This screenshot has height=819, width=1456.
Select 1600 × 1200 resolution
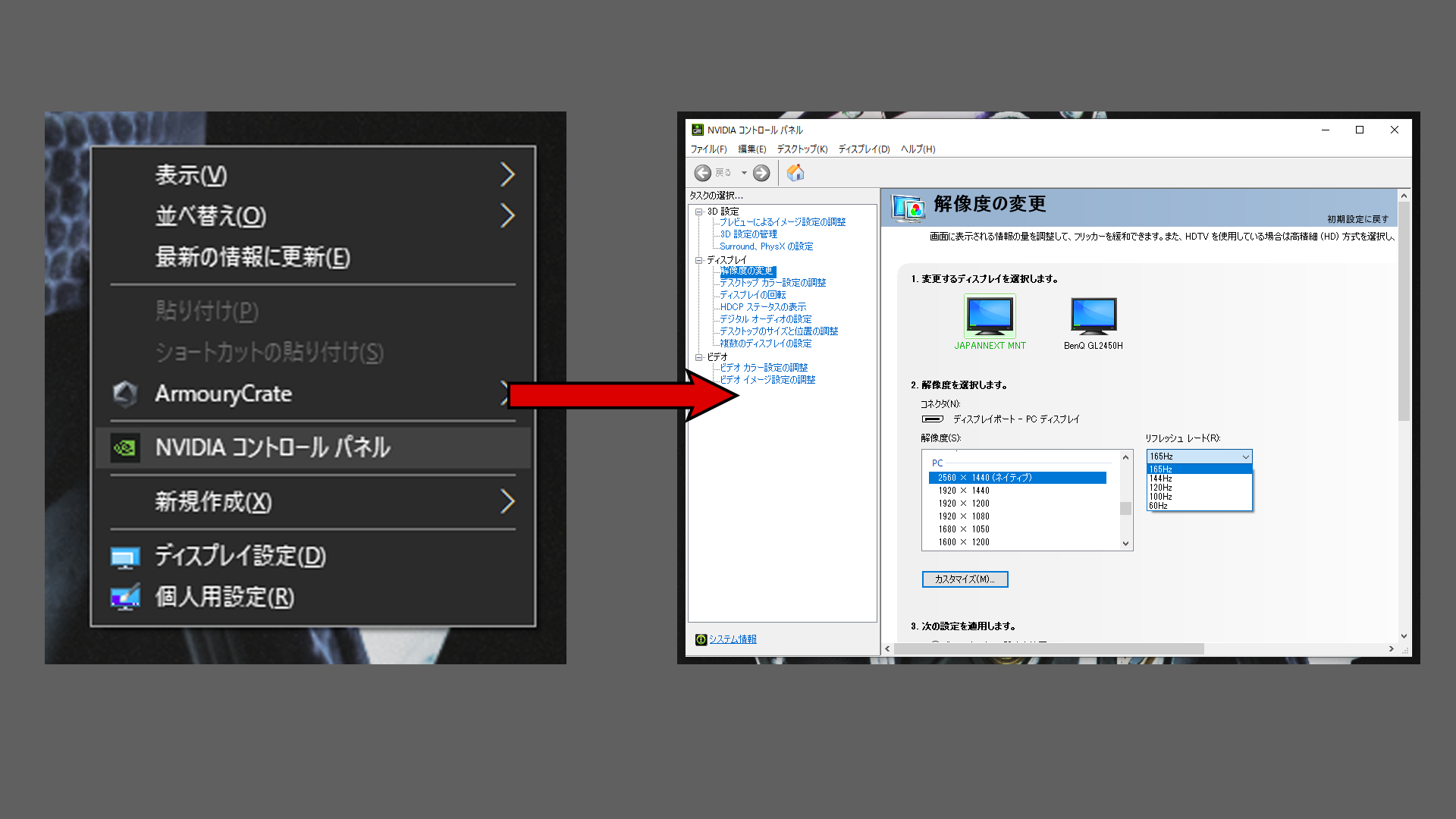pos(963,542)
